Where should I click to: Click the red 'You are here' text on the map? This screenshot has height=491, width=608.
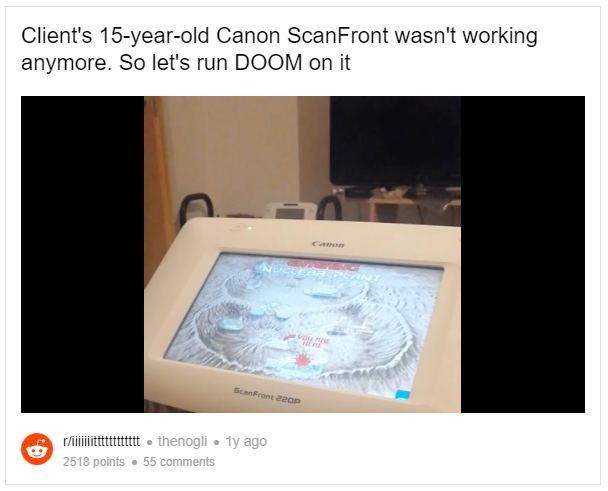[312, 341]
